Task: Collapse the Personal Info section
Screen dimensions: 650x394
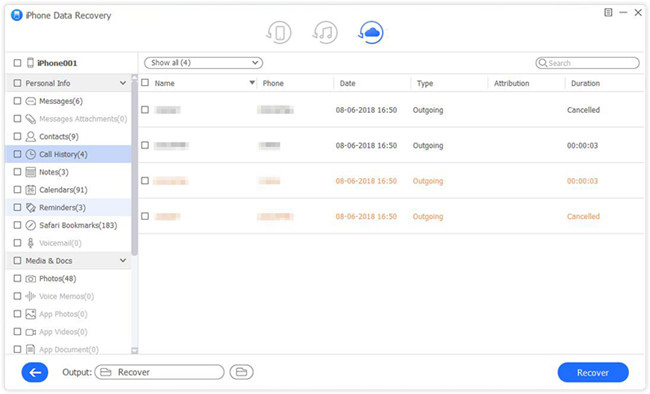Action: click(x=123, y=83)
